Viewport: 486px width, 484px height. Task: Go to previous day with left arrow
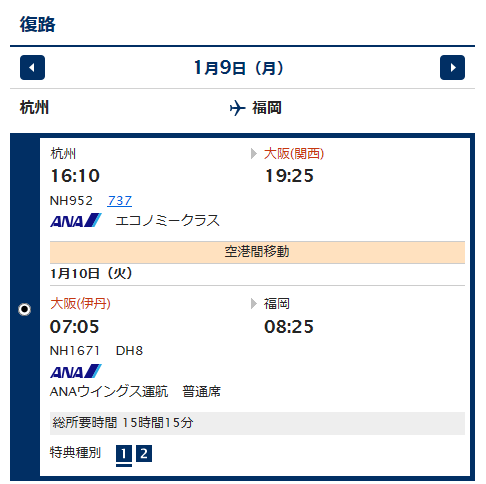tap(32, 68)
